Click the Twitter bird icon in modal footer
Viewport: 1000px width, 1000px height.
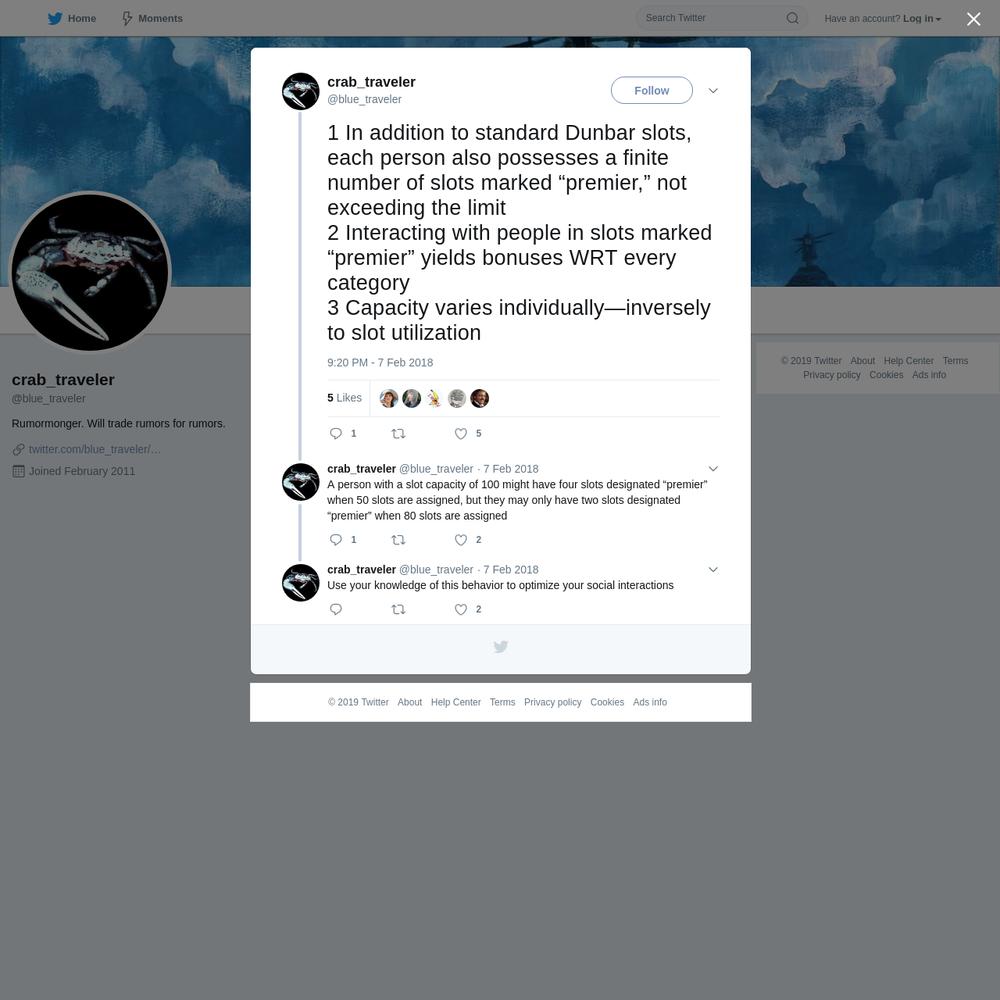tap(501, 647)
